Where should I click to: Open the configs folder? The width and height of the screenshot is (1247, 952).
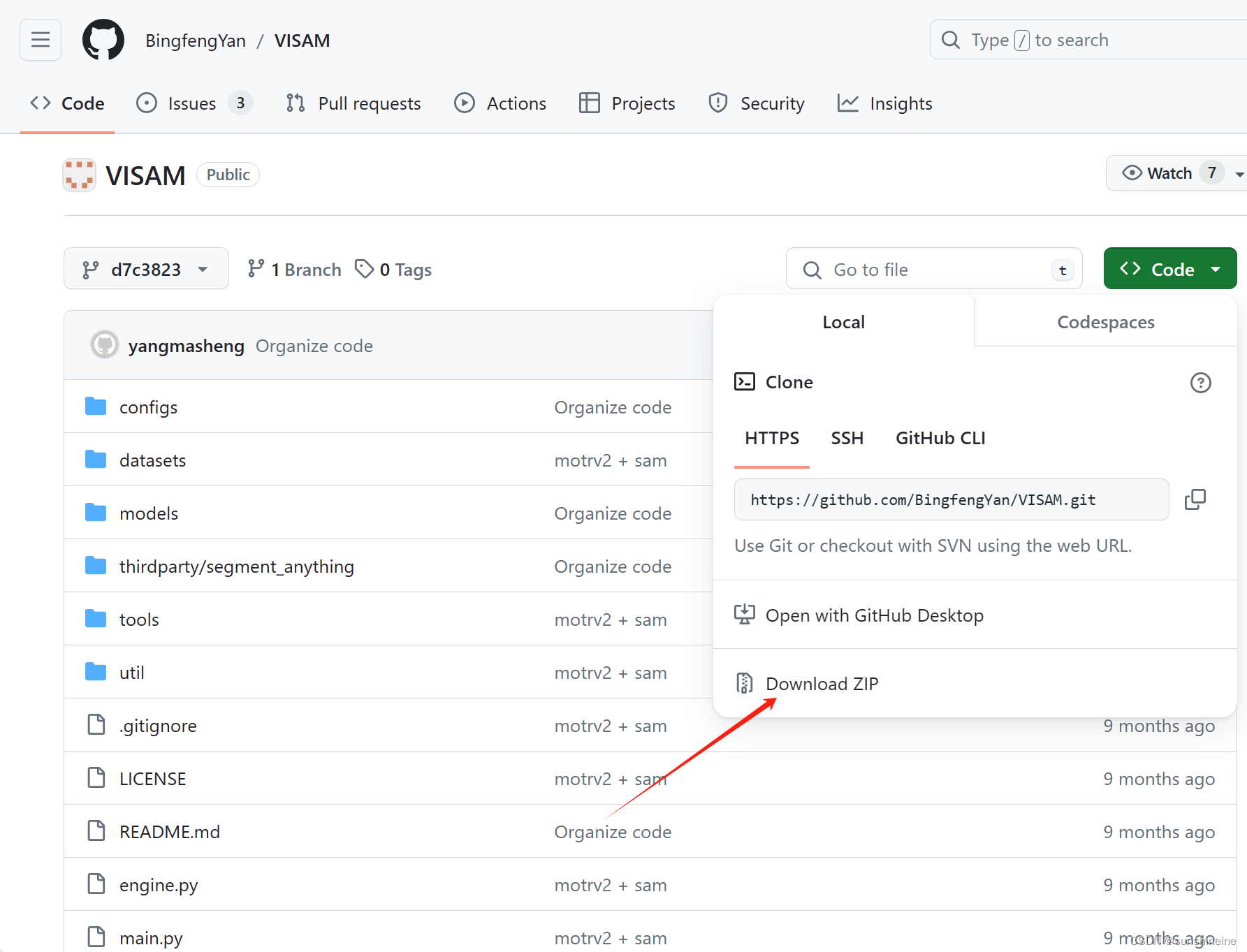point(148,407)
